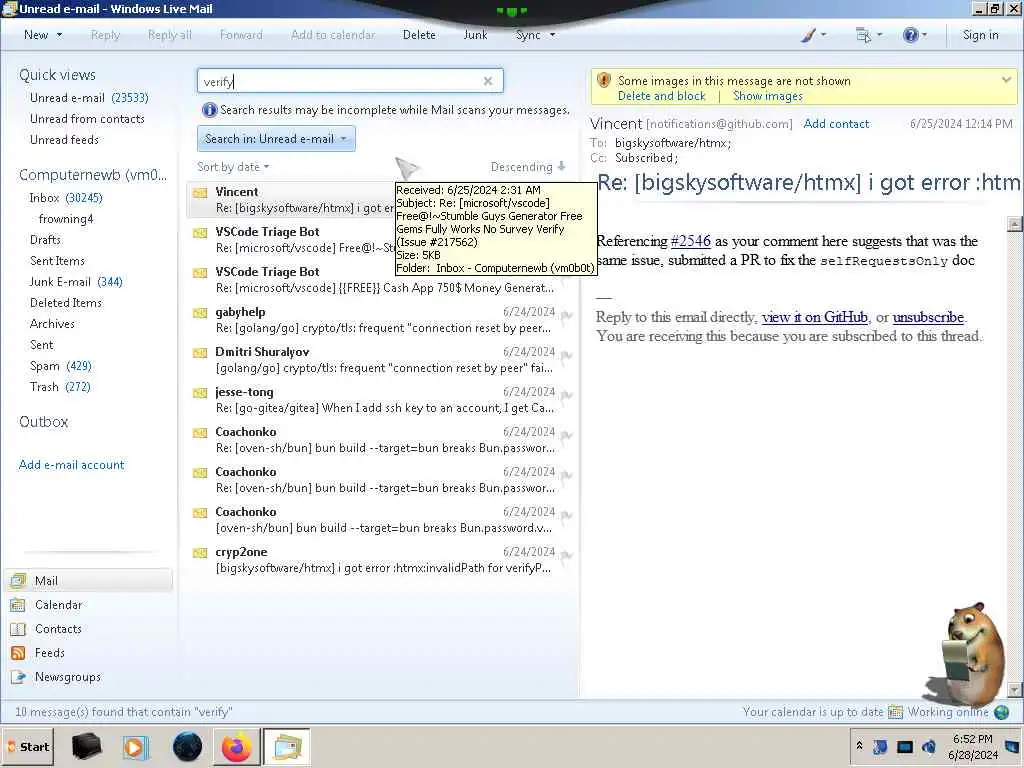This screenshot has width=1024, height=768.
Task: Click the envelope icon for Vincent message
Action: (200, 193)
